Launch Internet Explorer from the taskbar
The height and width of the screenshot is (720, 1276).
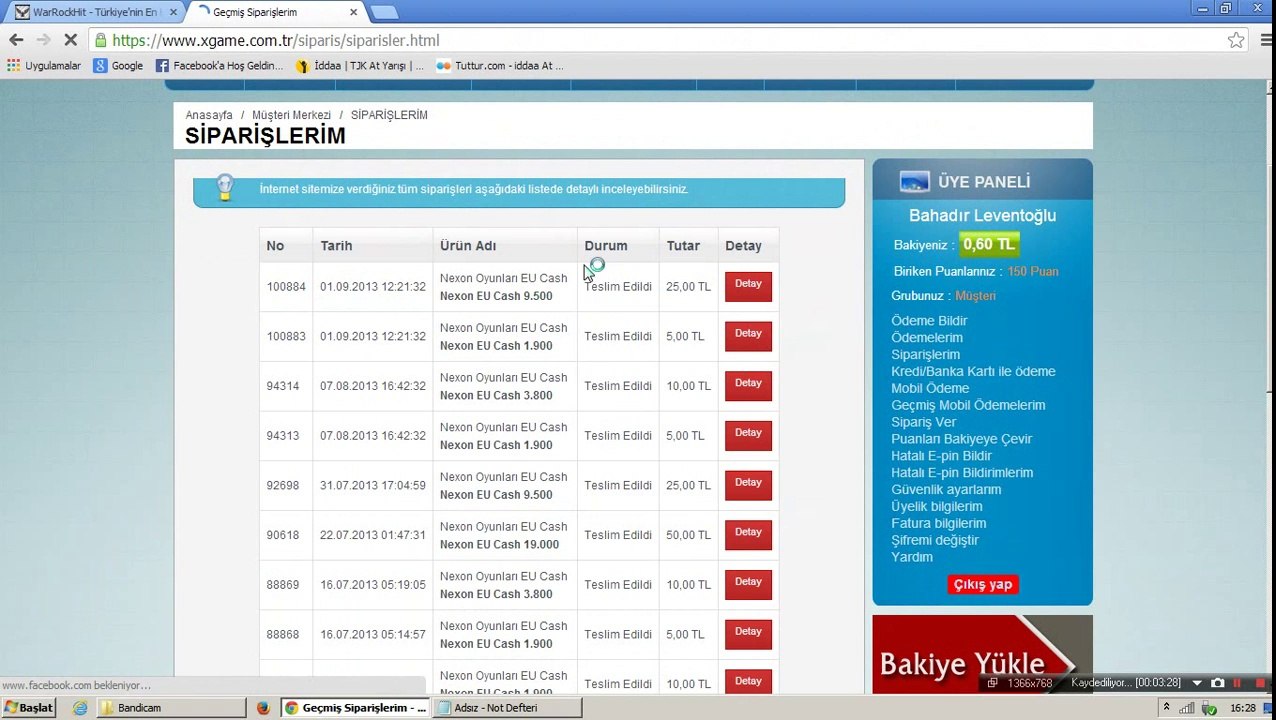click(x=80, y=708)
